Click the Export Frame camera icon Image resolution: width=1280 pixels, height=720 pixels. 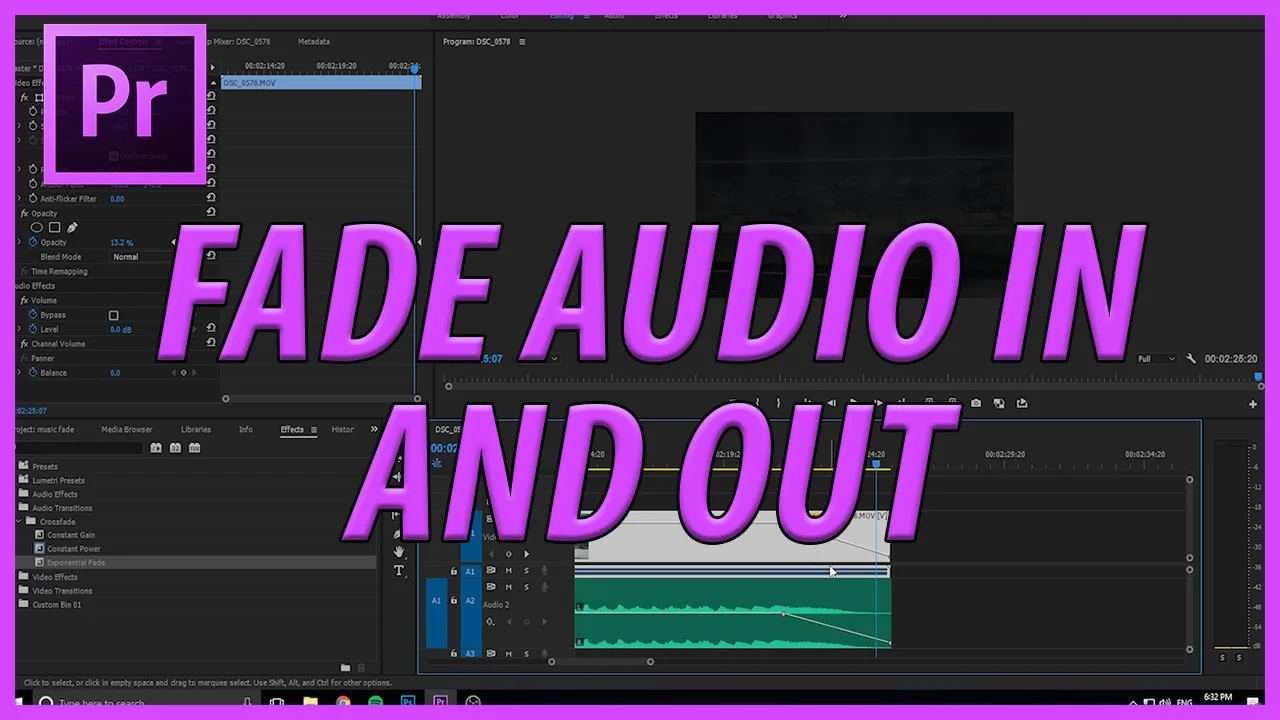pos(976,403)
